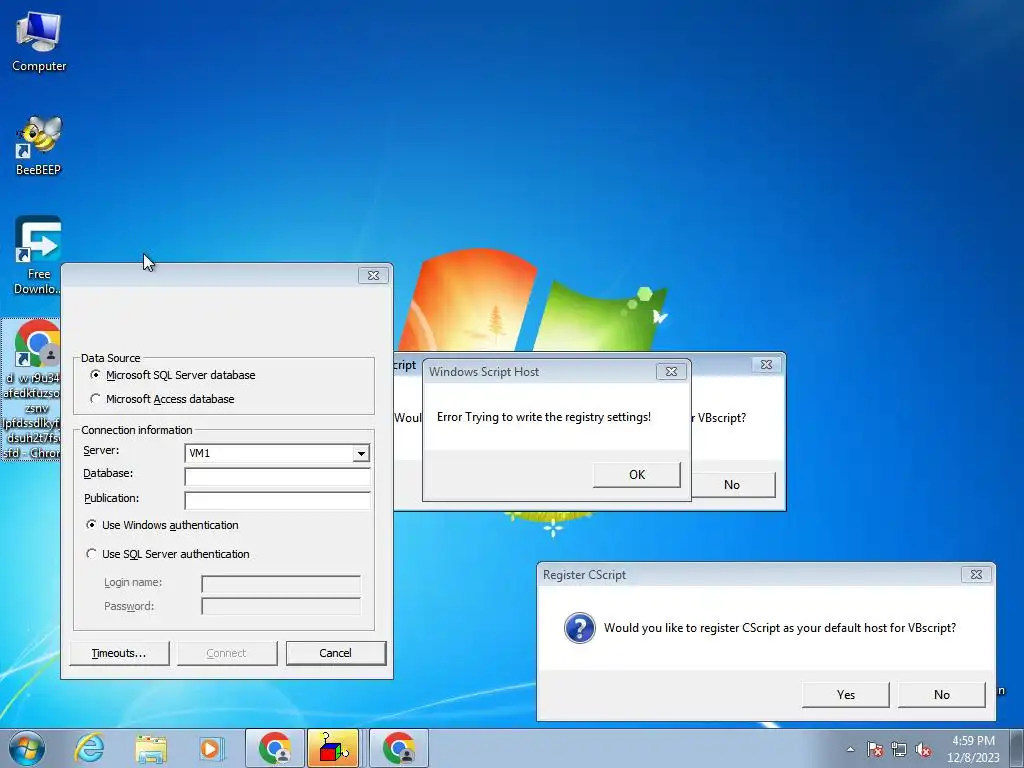Click Show desktop strip at taskbar end

1017,748
